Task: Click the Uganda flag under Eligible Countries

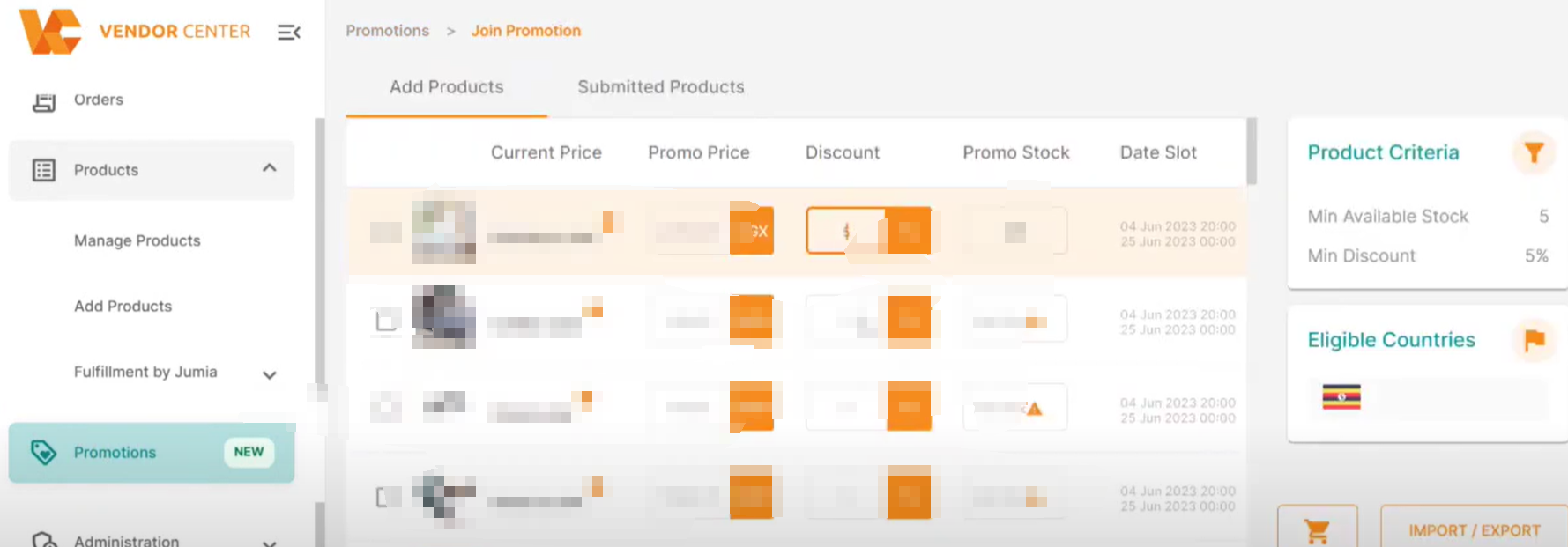Action: click(1341, 398)
